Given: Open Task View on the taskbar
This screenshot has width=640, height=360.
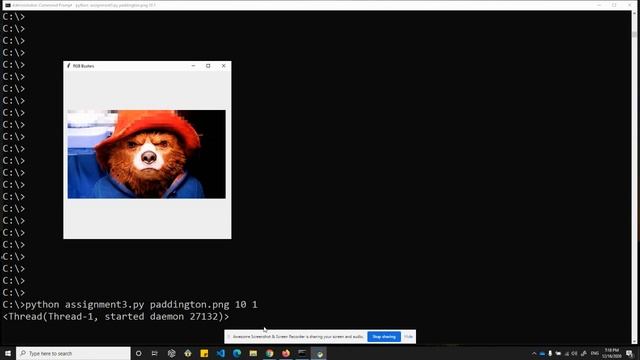Looking at the screenshot, I should (155, 353).
